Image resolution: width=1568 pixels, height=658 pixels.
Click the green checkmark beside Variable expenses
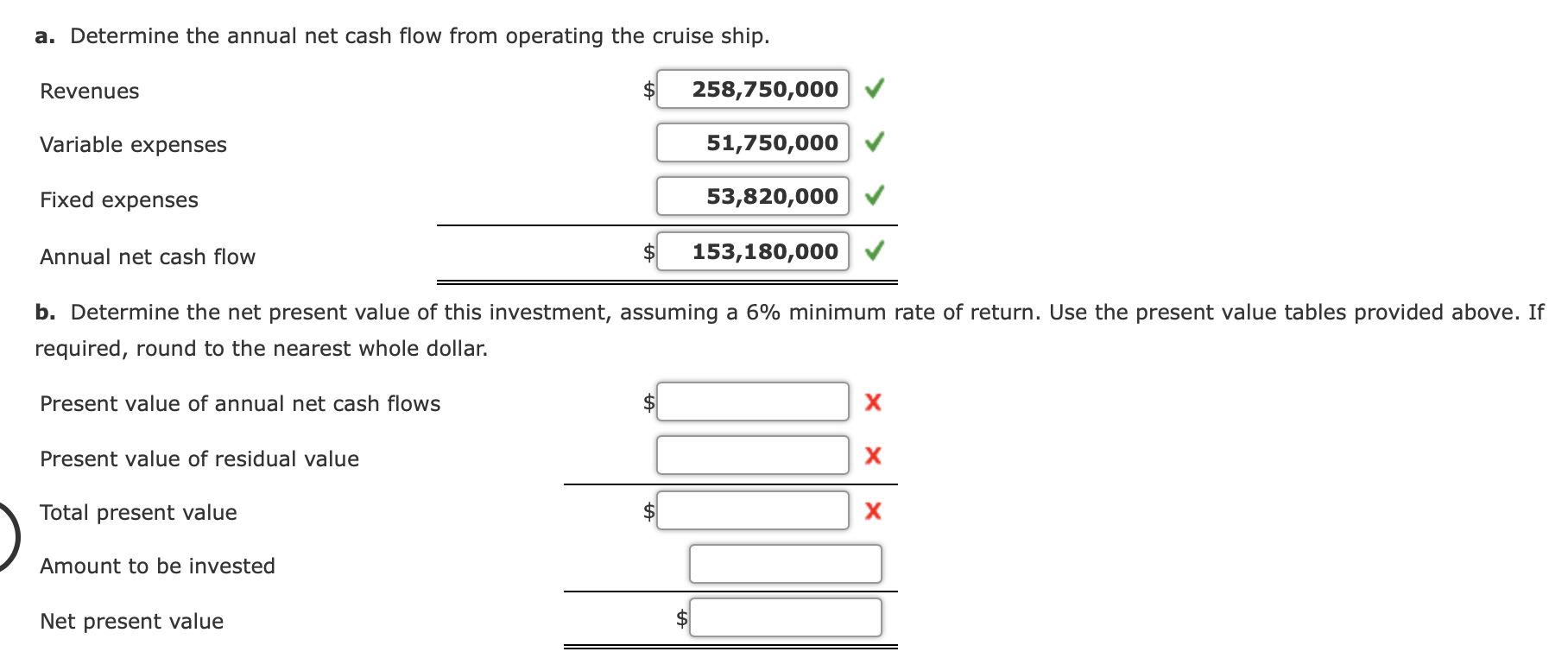tap(875, 142)
